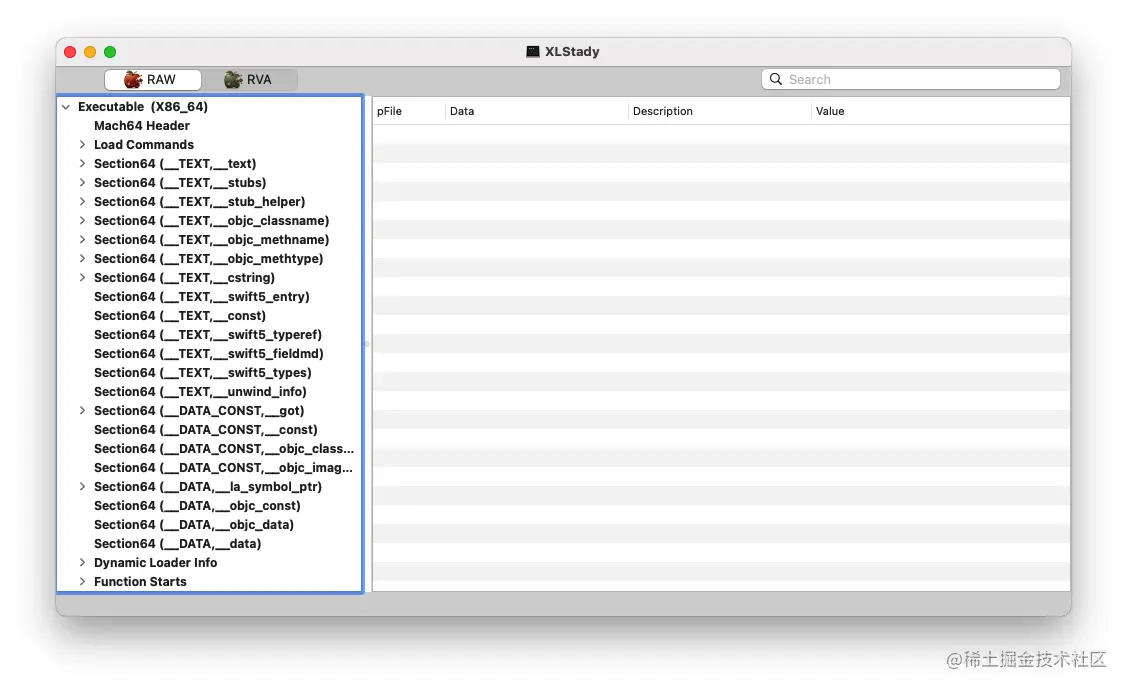Expand Section64 (__TEXT,__objc_methname) chevron
Screen dimensions: 1127x690
(x=82, y=240)
